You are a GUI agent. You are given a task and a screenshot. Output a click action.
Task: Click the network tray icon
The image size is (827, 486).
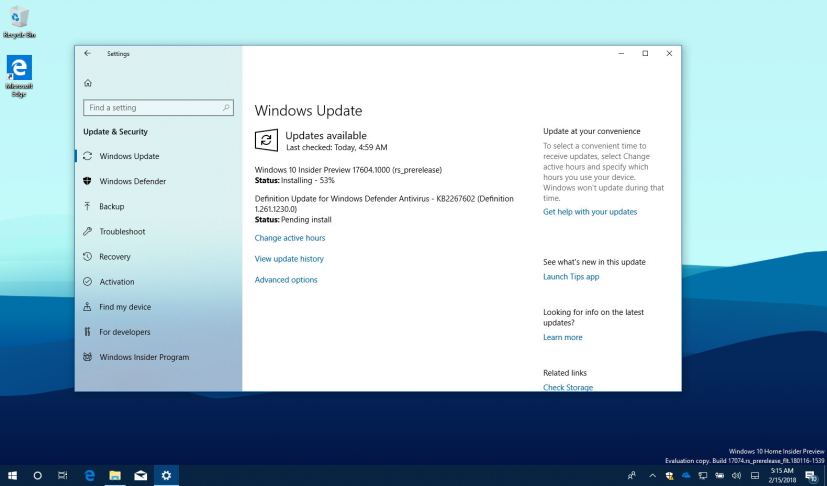703,475
